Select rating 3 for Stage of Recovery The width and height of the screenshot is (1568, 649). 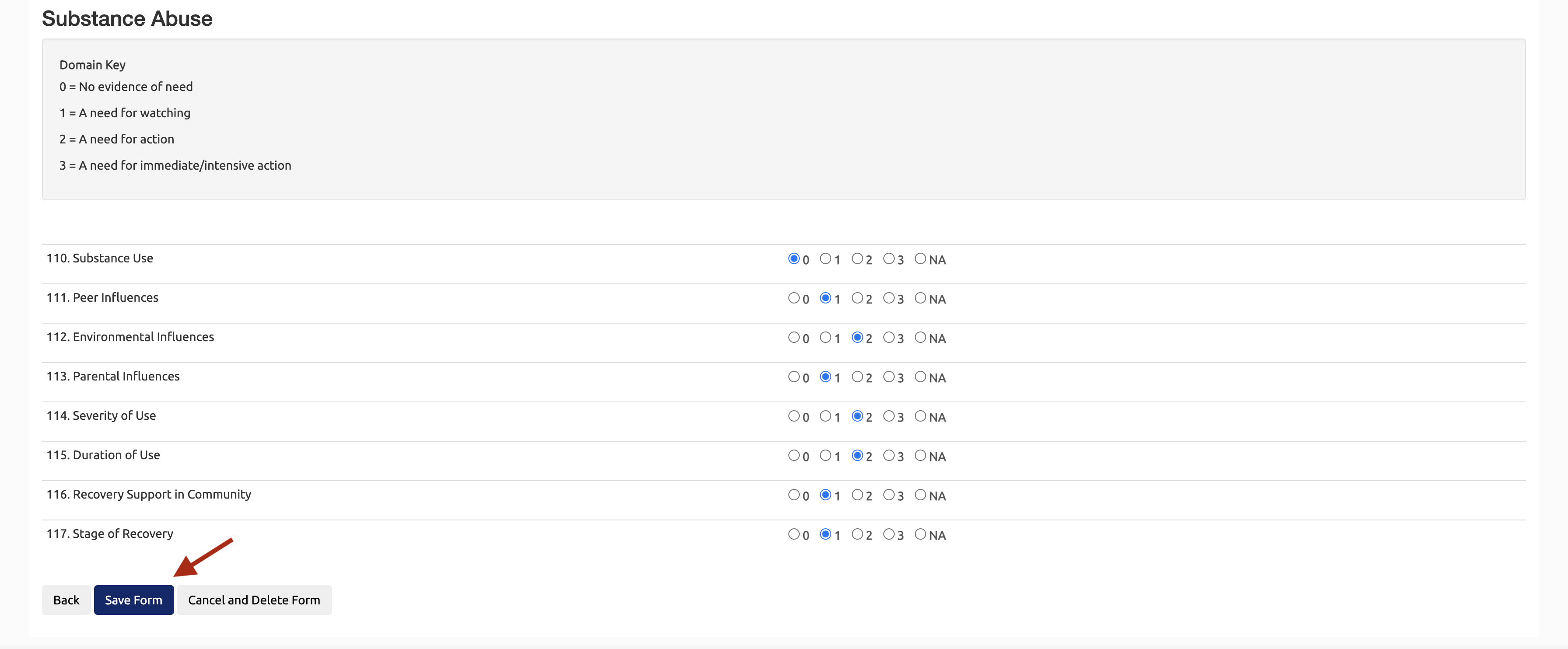click(x=889, y=534)
